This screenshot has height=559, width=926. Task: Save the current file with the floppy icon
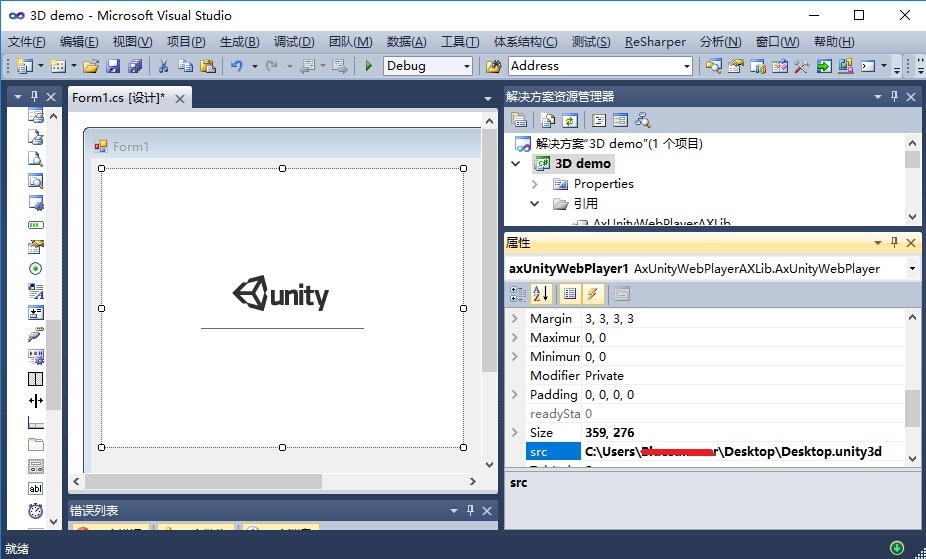(x=113, y=66)
